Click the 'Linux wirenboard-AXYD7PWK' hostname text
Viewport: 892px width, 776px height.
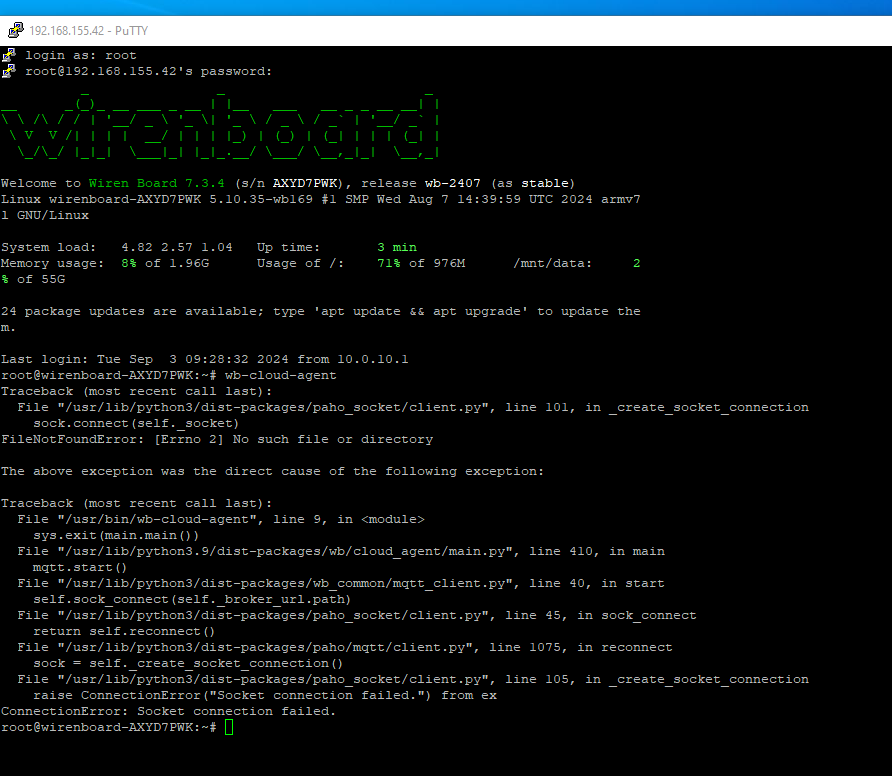point(101,199)
